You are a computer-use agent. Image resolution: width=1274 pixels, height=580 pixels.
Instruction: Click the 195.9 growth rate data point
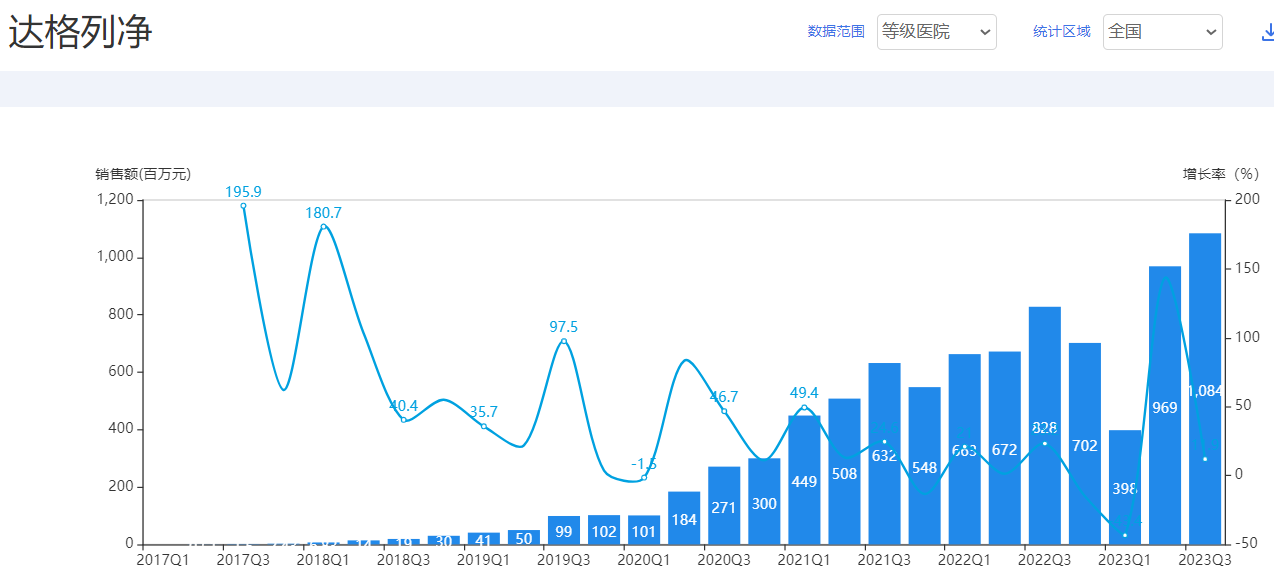pos(243,206)
